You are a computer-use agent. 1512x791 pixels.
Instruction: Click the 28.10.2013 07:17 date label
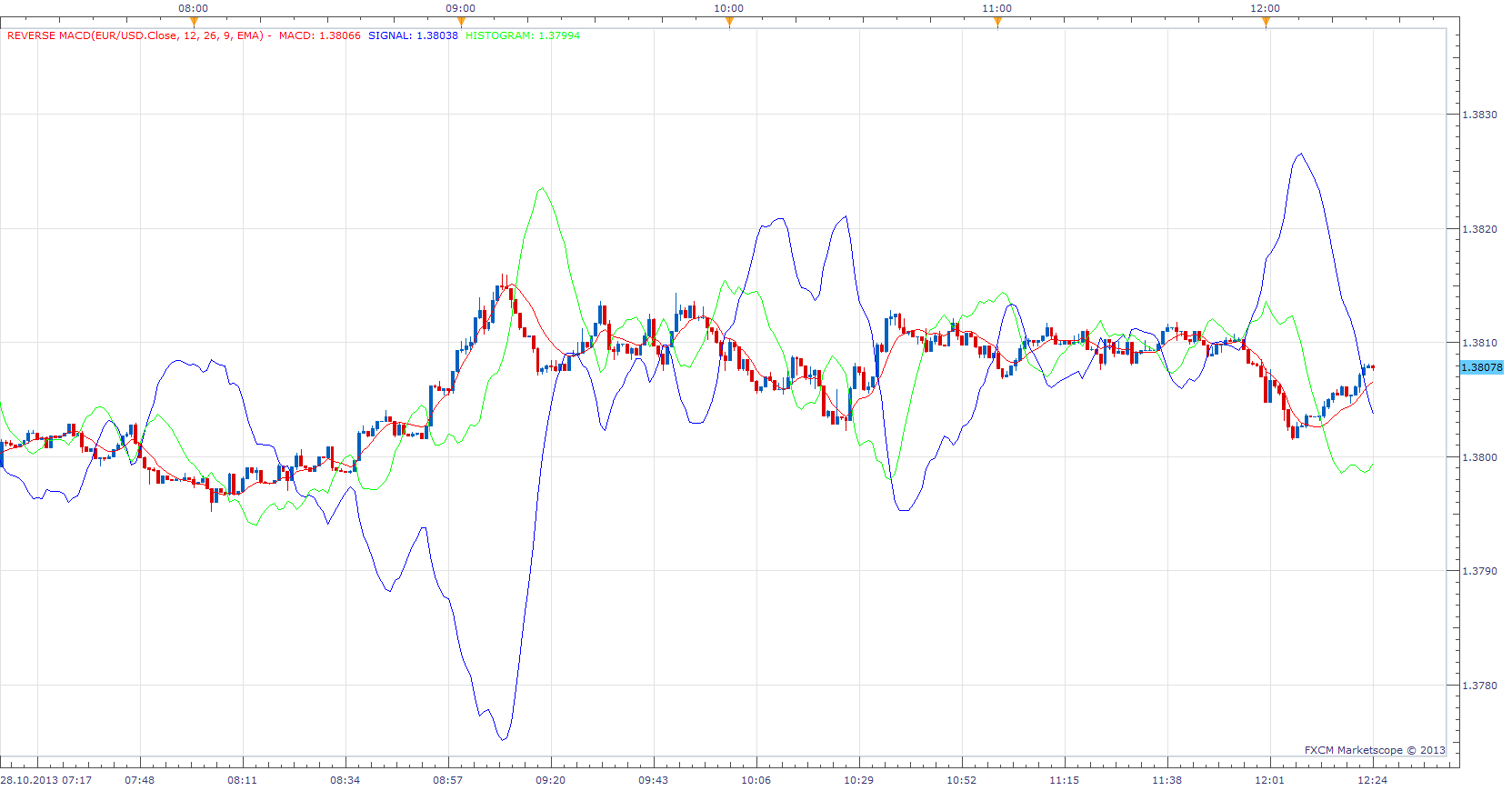[46, 780]
